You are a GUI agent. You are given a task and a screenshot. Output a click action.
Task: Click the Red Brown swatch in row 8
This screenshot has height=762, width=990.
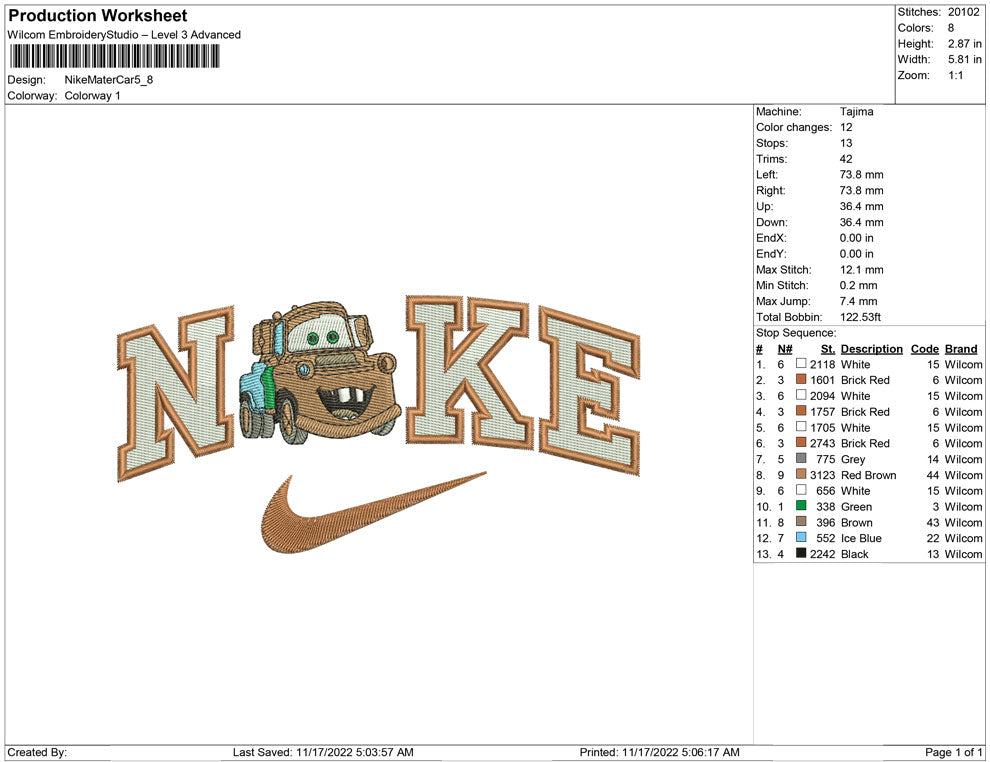tap(801, 474)
